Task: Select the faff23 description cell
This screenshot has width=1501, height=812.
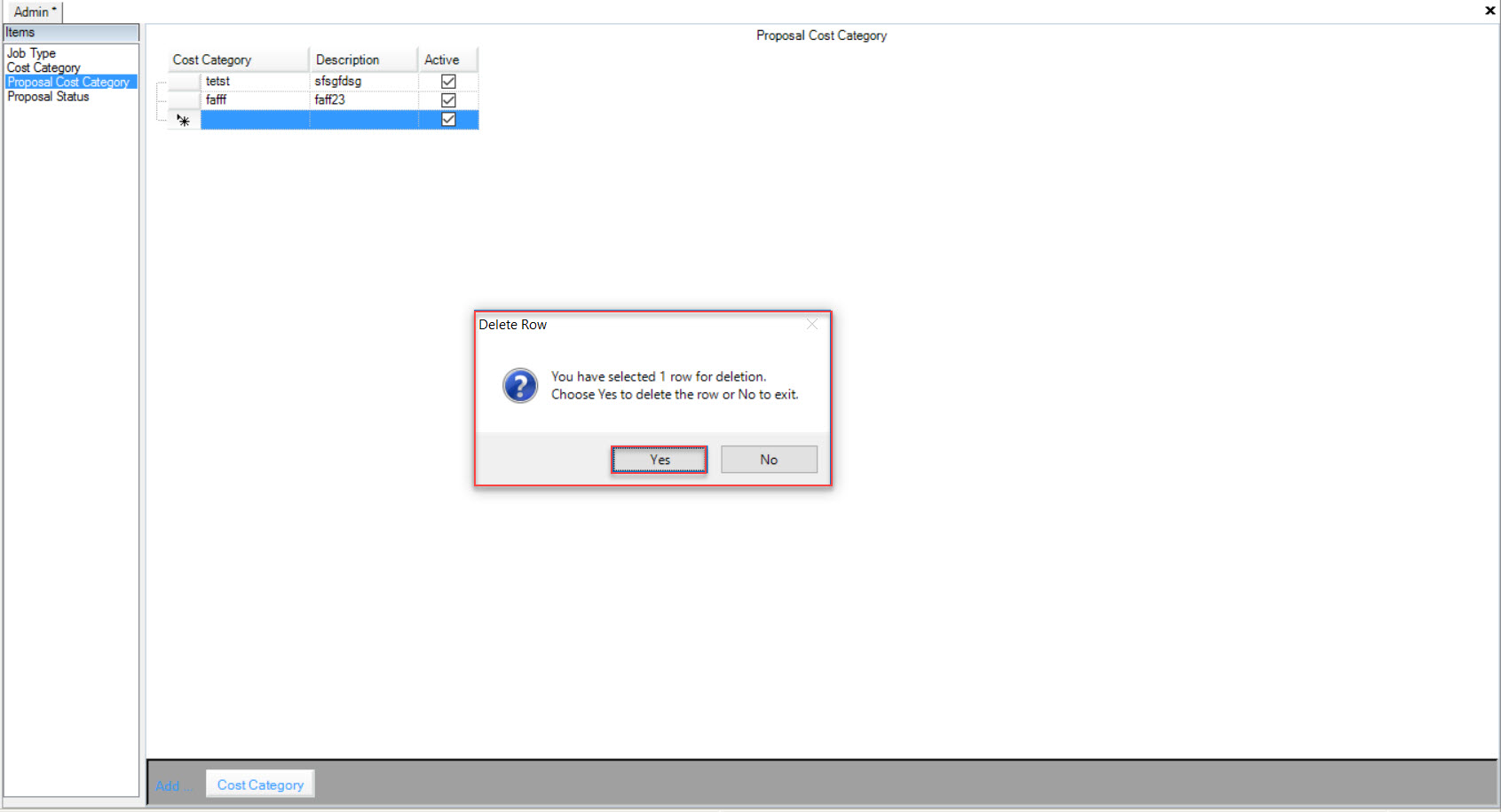Action: pos(364,99)
